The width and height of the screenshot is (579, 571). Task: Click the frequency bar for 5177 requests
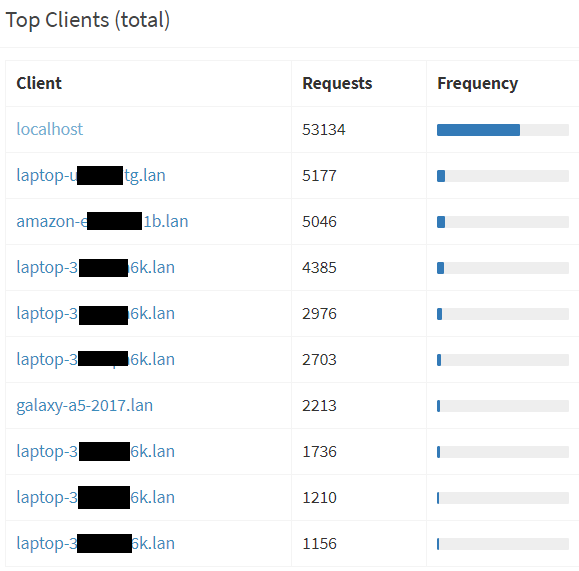click(503, 176)
